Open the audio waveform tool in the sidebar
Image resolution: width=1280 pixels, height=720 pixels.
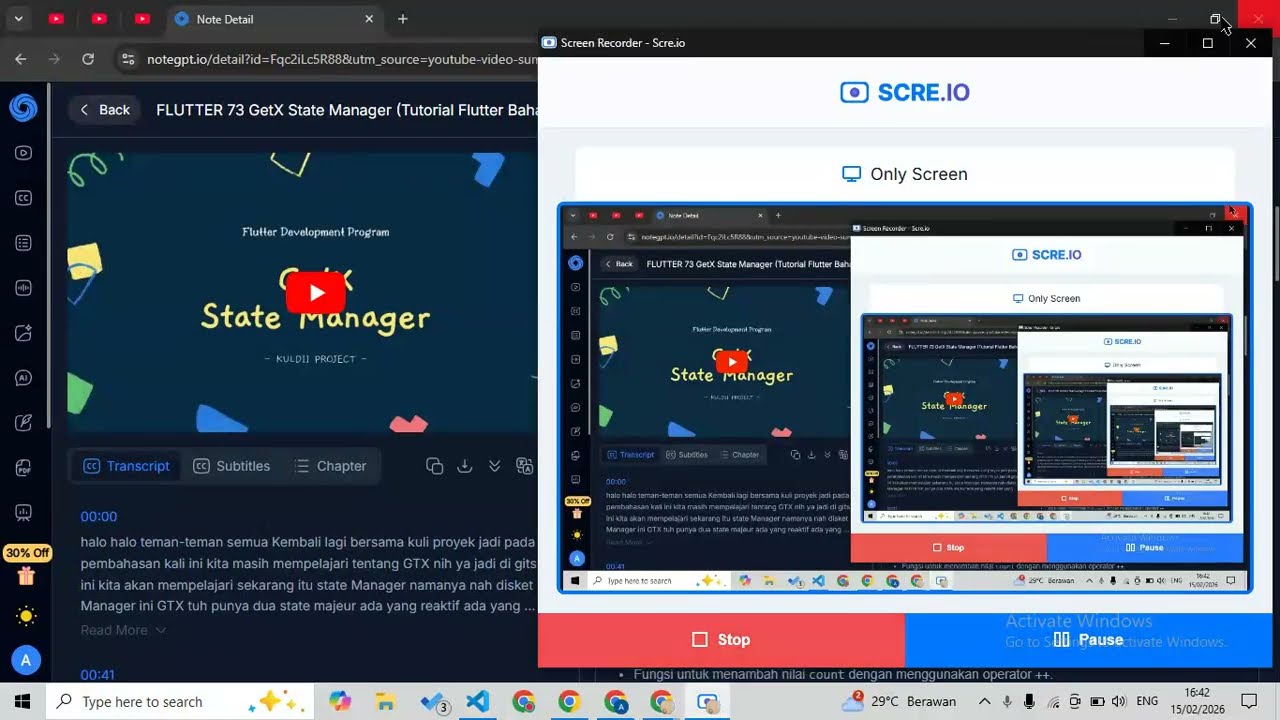pyautogui.click(x=23, y=288)
